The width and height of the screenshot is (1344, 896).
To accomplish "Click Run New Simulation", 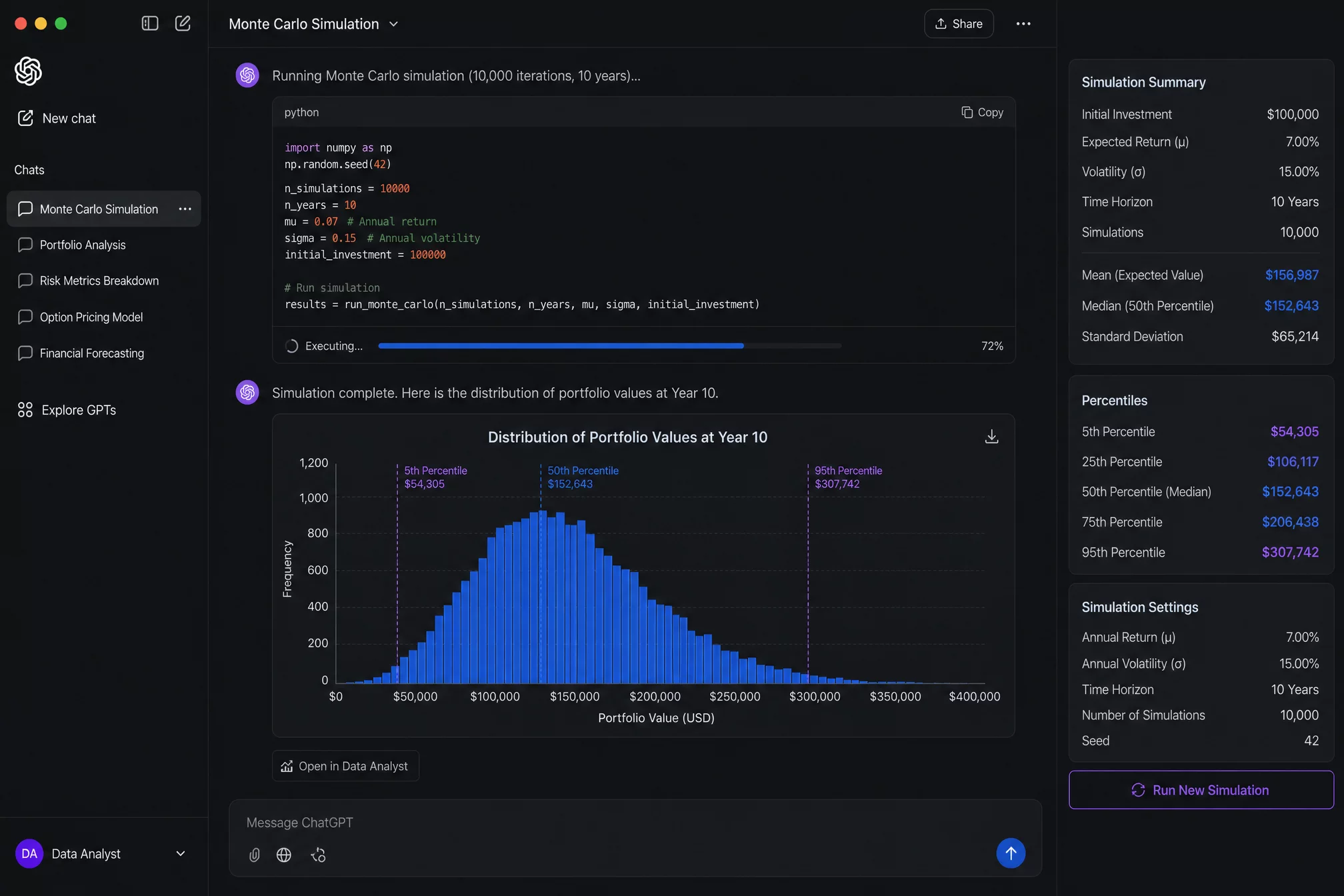I will [1201, 790].
